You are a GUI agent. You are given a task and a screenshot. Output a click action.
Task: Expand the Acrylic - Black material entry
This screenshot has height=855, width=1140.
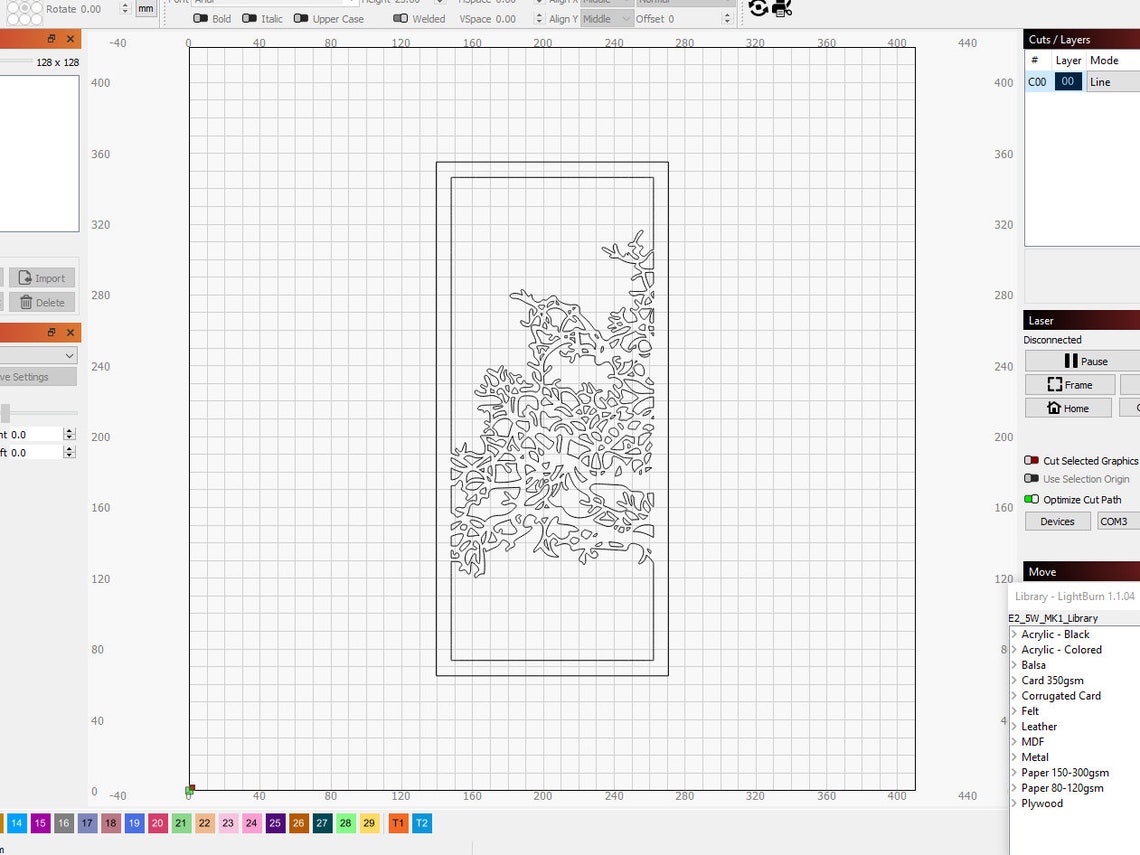coord(1016,634)
